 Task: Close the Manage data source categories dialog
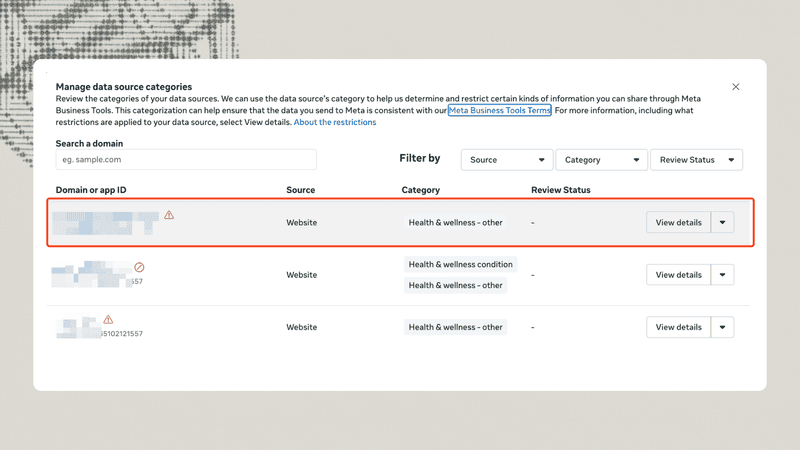pyautogui.click(x=735, y=87)
